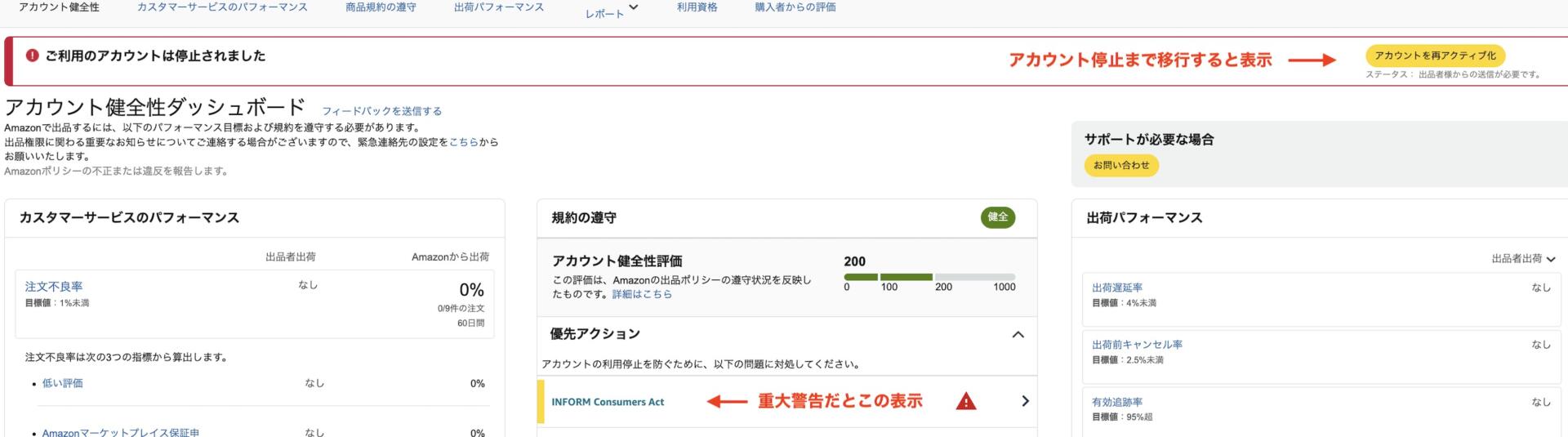Click the 目標値：95%超 target text
1568x437 pixels.
(1122, 417)
